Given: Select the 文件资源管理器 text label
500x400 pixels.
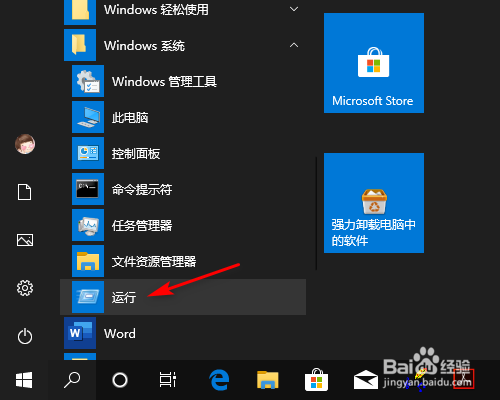Looking at the screenshot, I should pyautogui.click(x=154, y=261).
